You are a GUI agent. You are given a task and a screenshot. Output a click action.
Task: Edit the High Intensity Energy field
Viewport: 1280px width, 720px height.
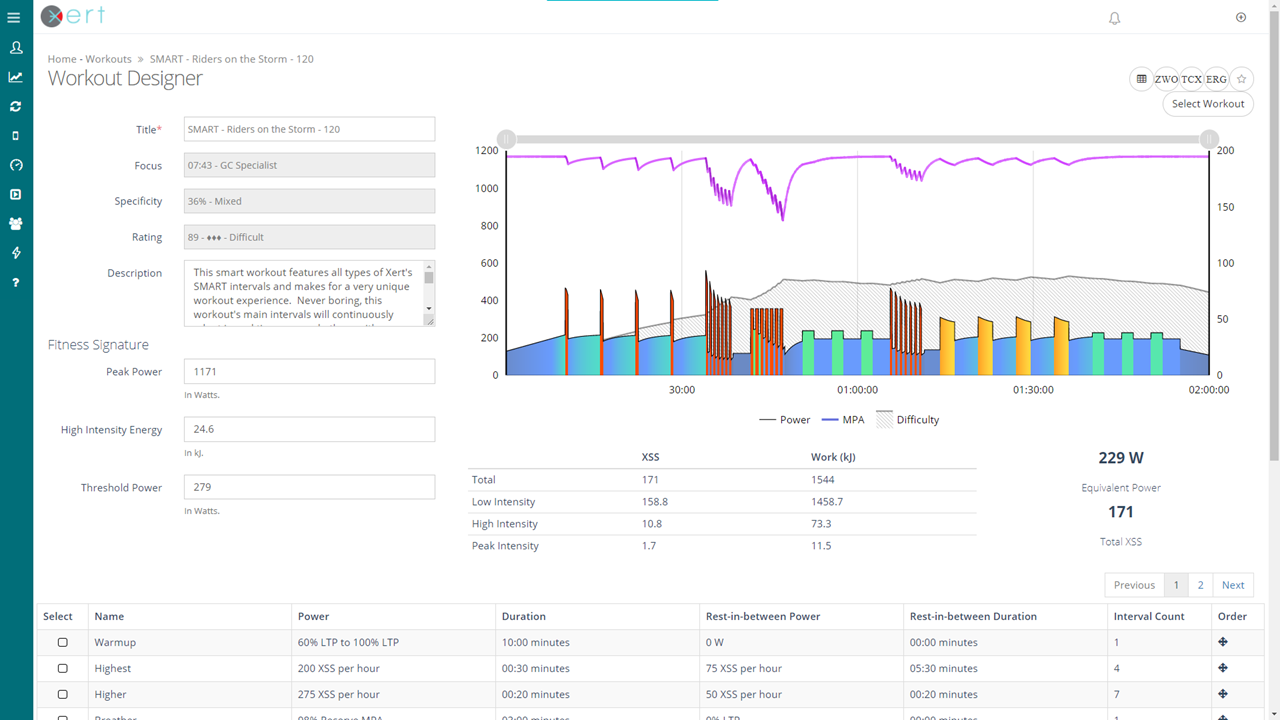coord(310,430)
